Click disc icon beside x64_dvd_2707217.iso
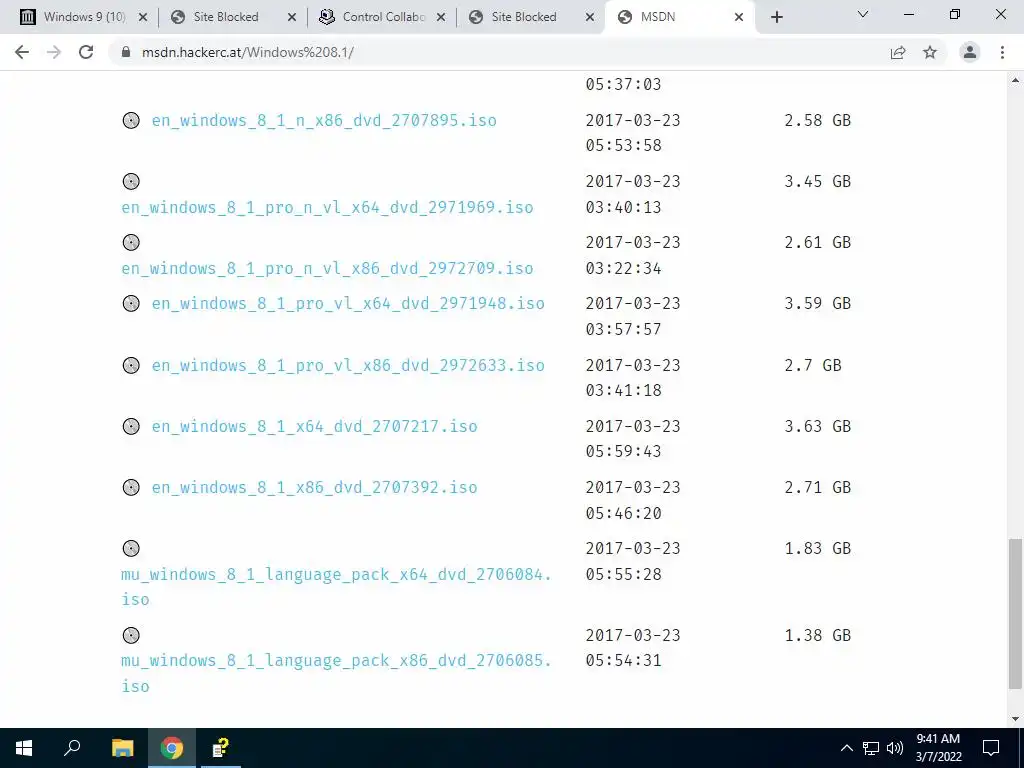 pos(131,426)
